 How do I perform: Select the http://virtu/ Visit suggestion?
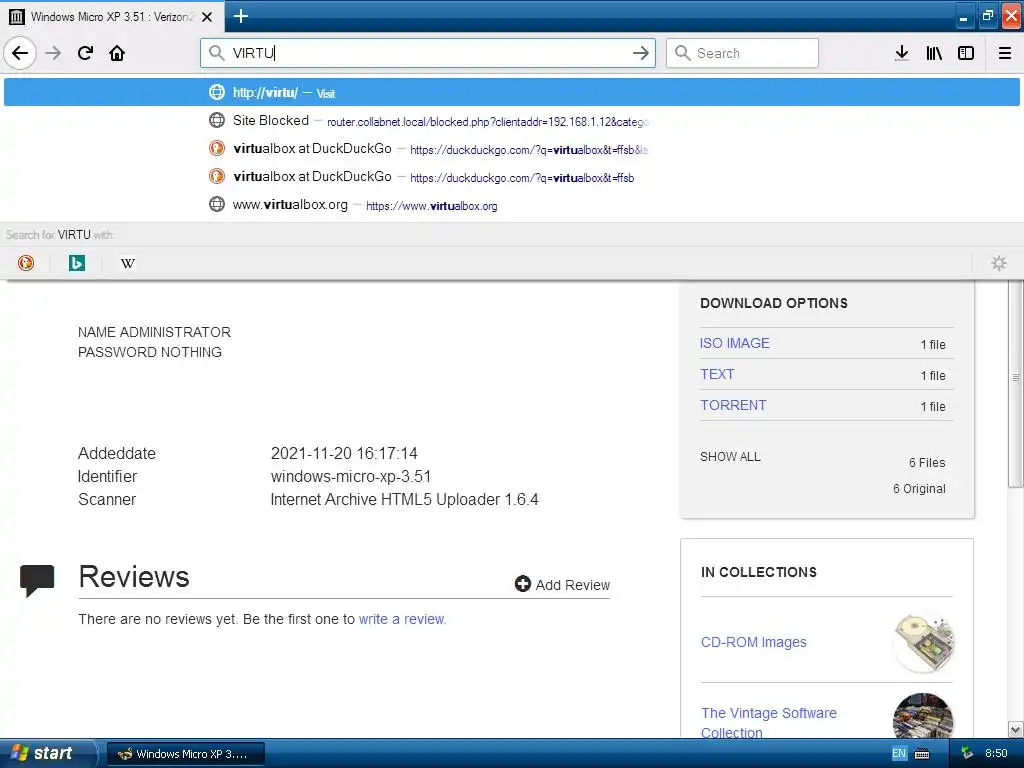click(x=511, y=93)
